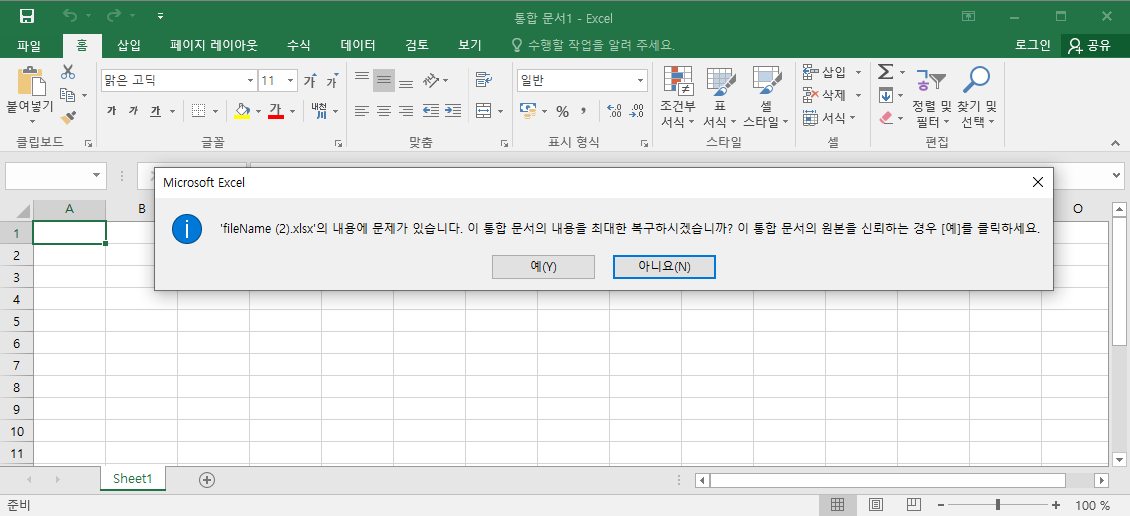Click the Save icon in title bar
Screen dimensions: 1130x516
tap(27, 16)
